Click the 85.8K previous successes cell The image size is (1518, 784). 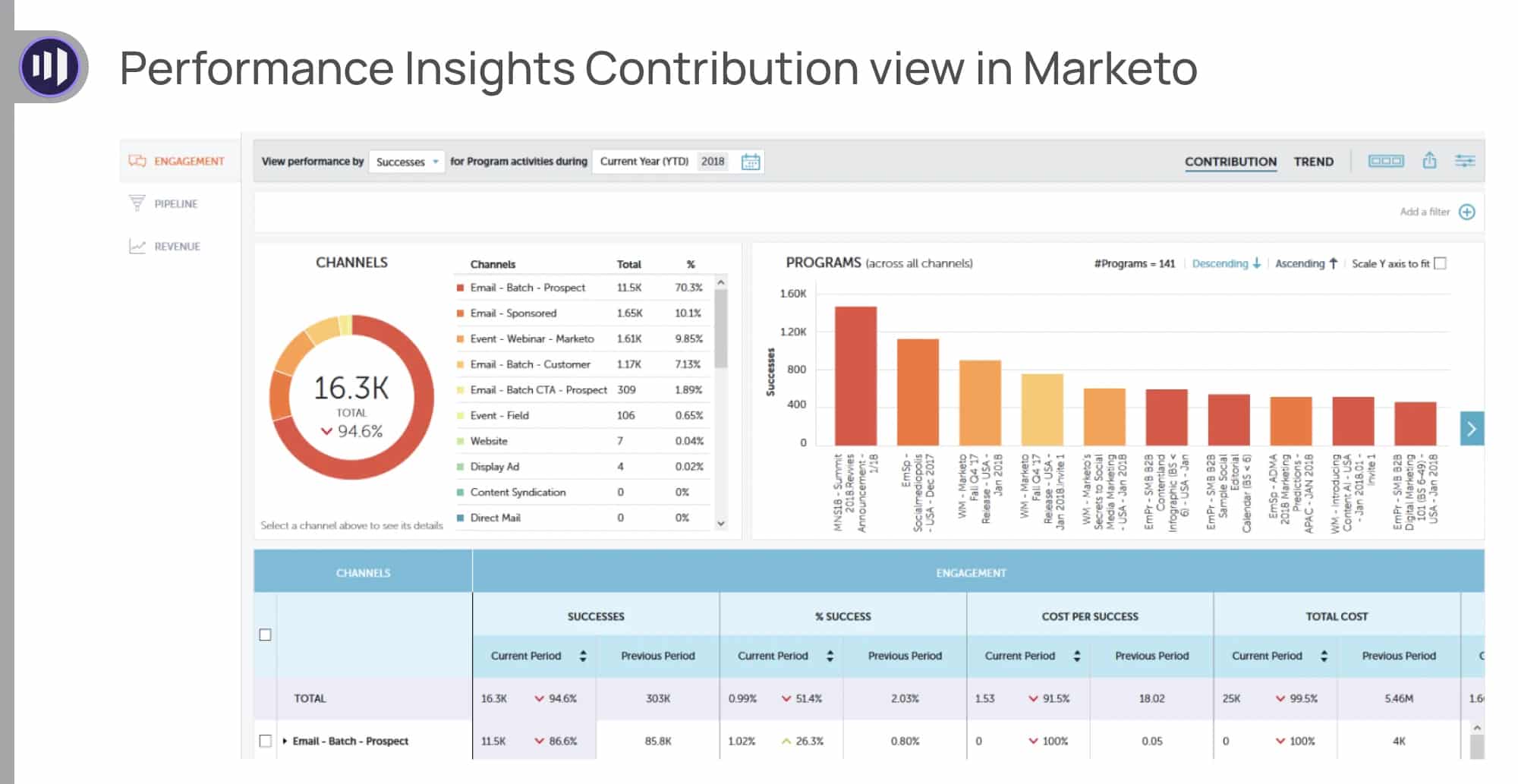point(658,741)
